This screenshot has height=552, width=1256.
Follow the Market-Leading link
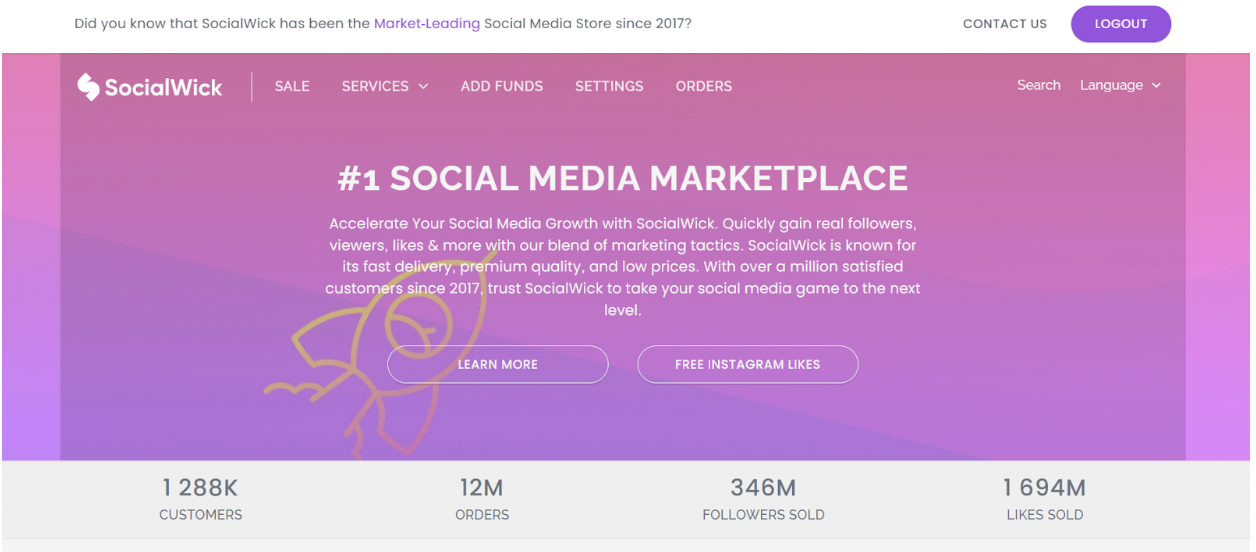pyautogui.click(x=427, y=23)
